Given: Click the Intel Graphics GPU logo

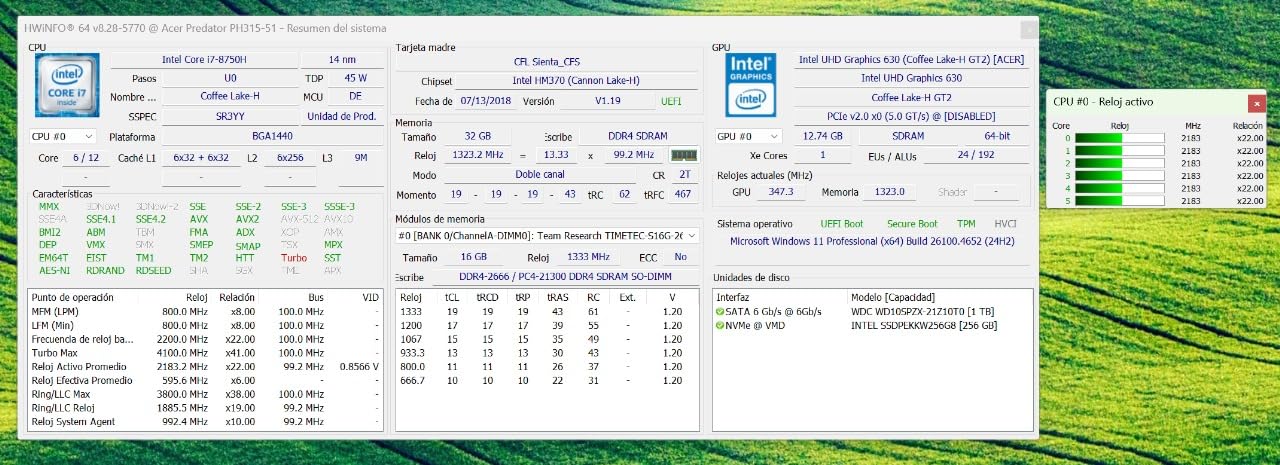Looking at the screenshot, I should coord(752,84).
